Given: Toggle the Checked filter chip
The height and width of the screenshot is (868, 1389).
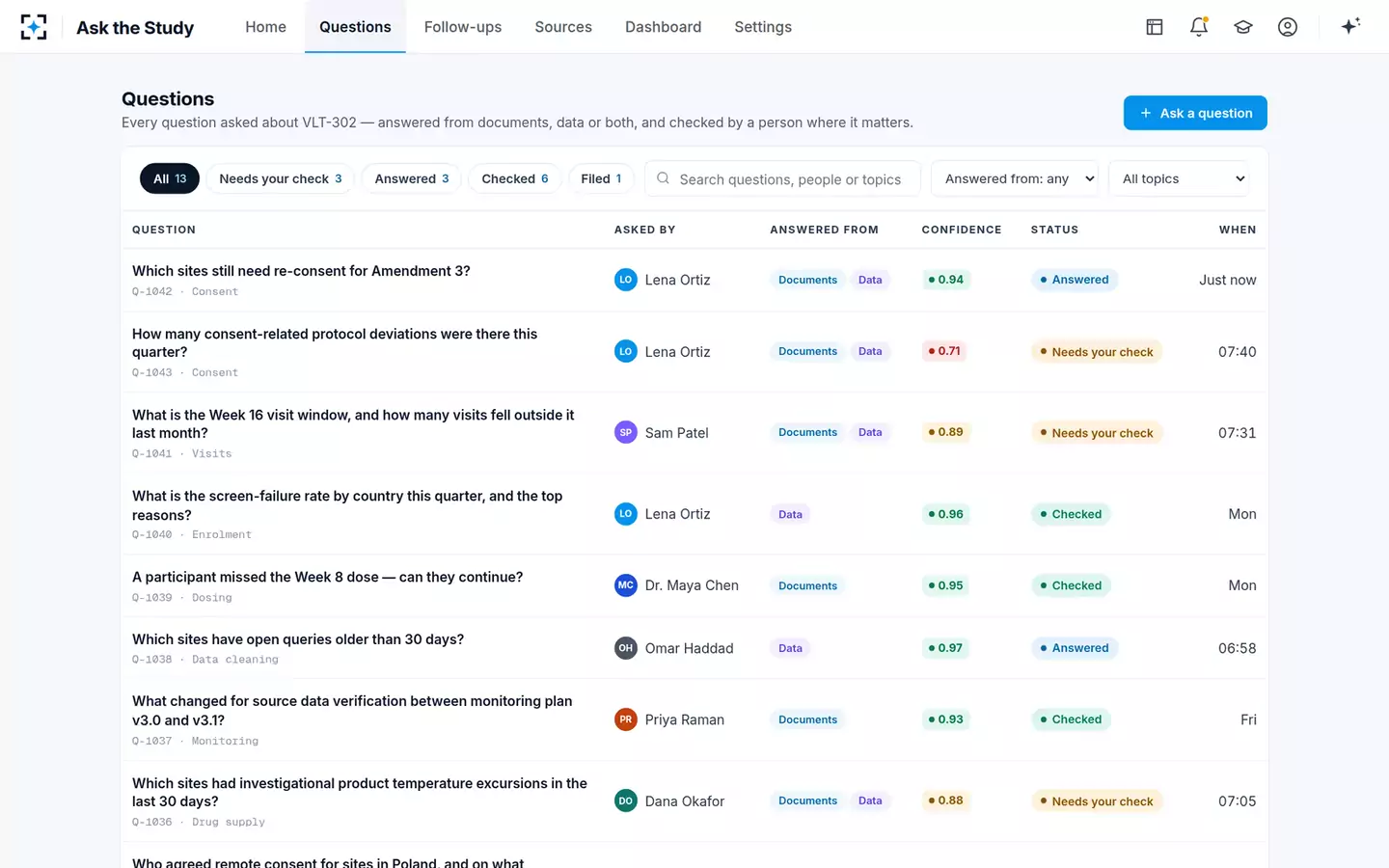Looking at the screenshot, I should pyautogui.click(x=515, y=178).
